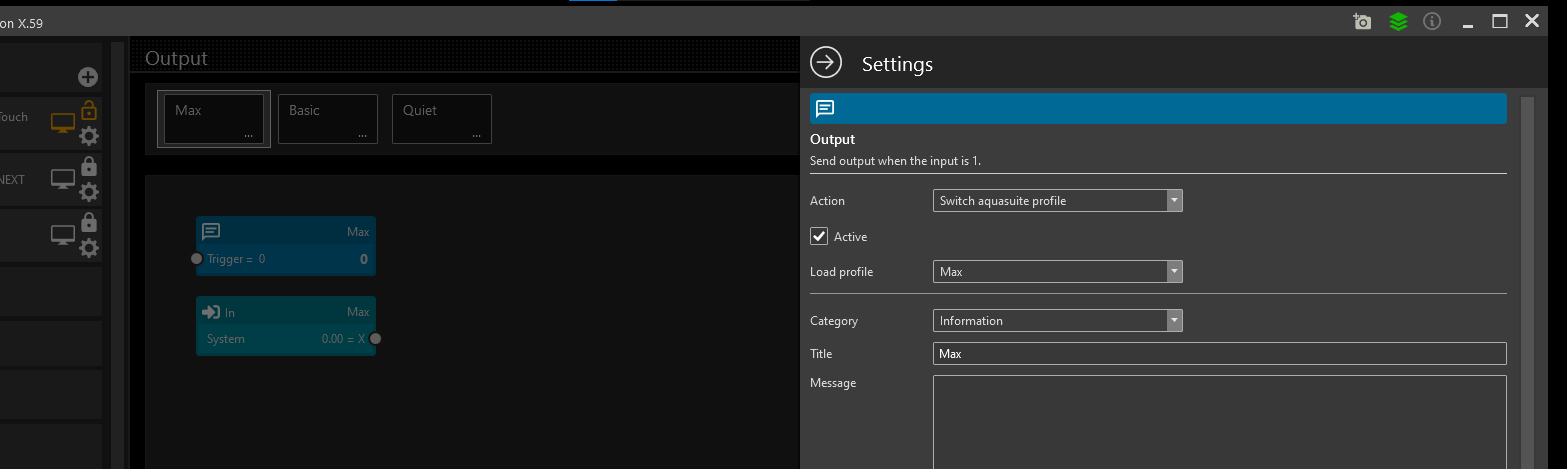The image size is (1567, 469).
Task: Uncheck the Active checkbox
Action: click(820, 237)
